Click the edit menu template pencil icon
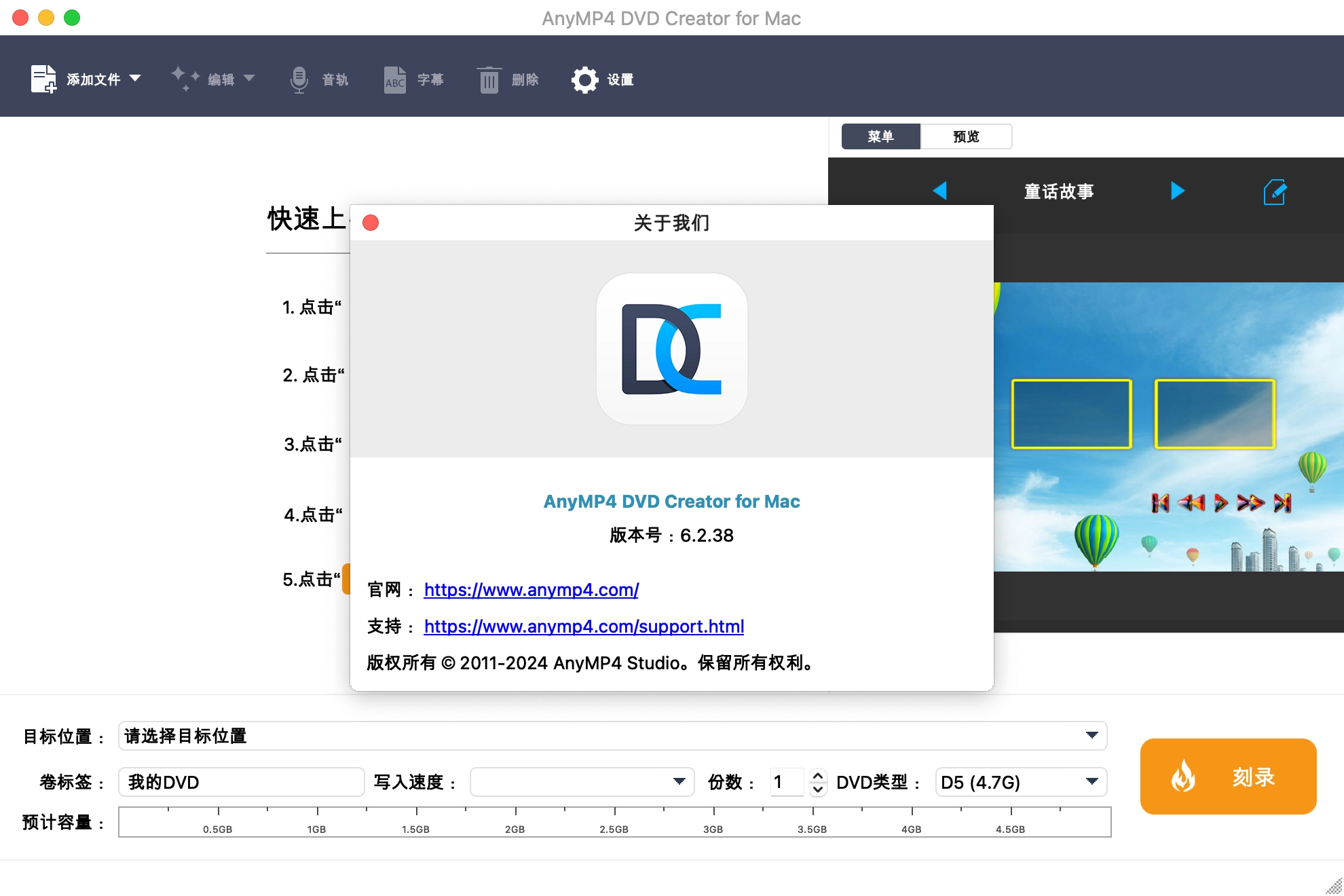 click(x=1274, y=192)
